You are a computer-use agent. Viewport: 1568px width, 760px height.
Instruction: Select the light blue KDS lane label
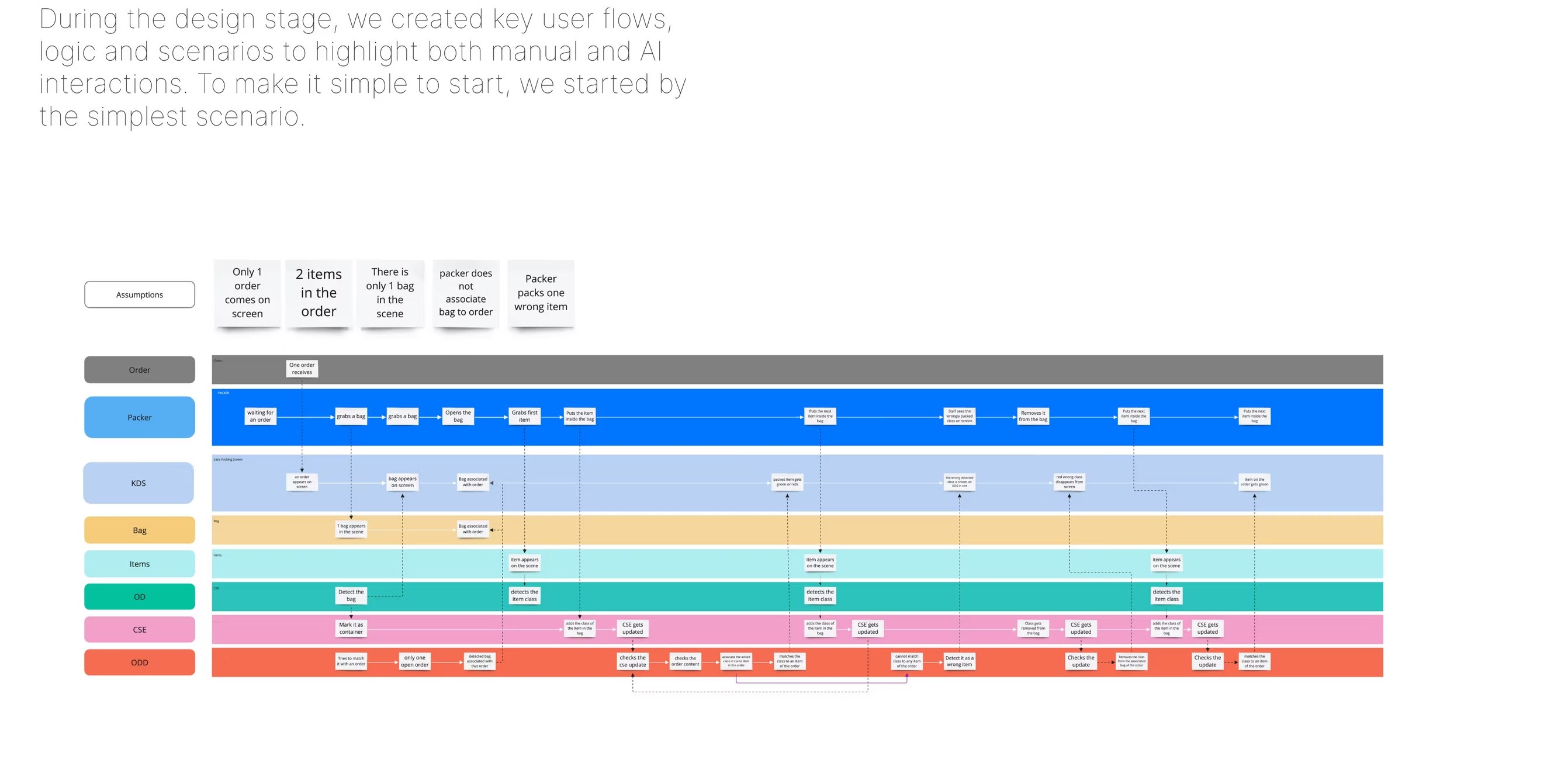(139, 483)
